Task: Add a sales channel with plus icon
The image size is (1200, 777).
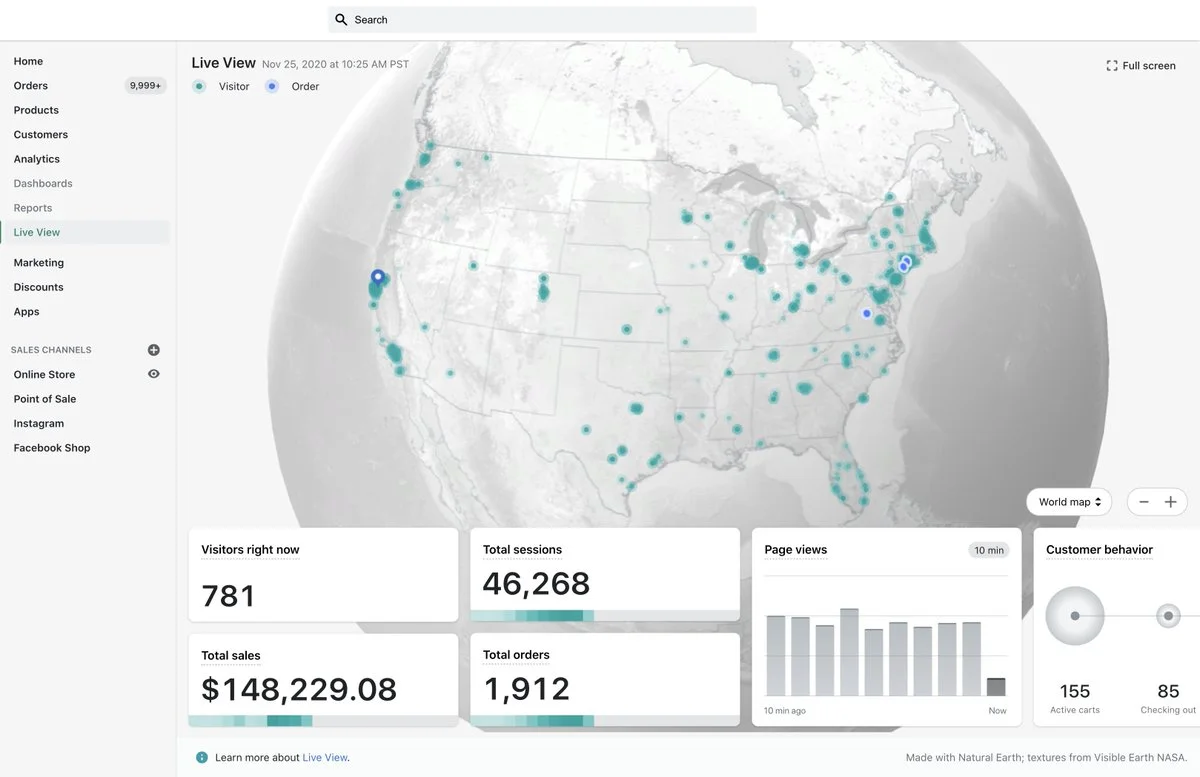Action: pos(154,350)
